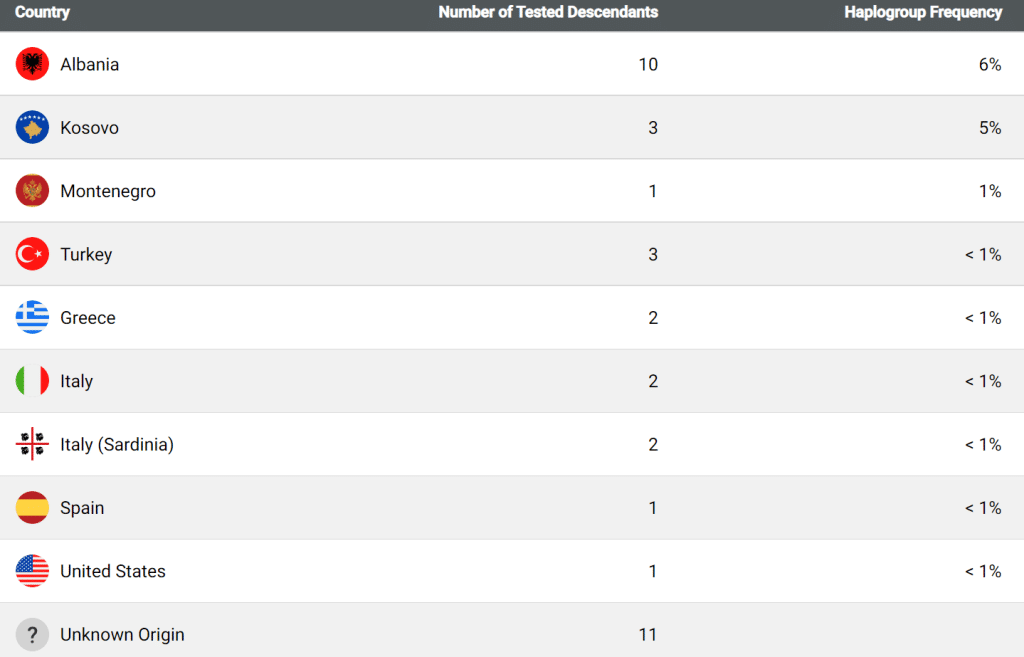
Task: Click the Unknown Origin label
Action: [x=122, y=634]
